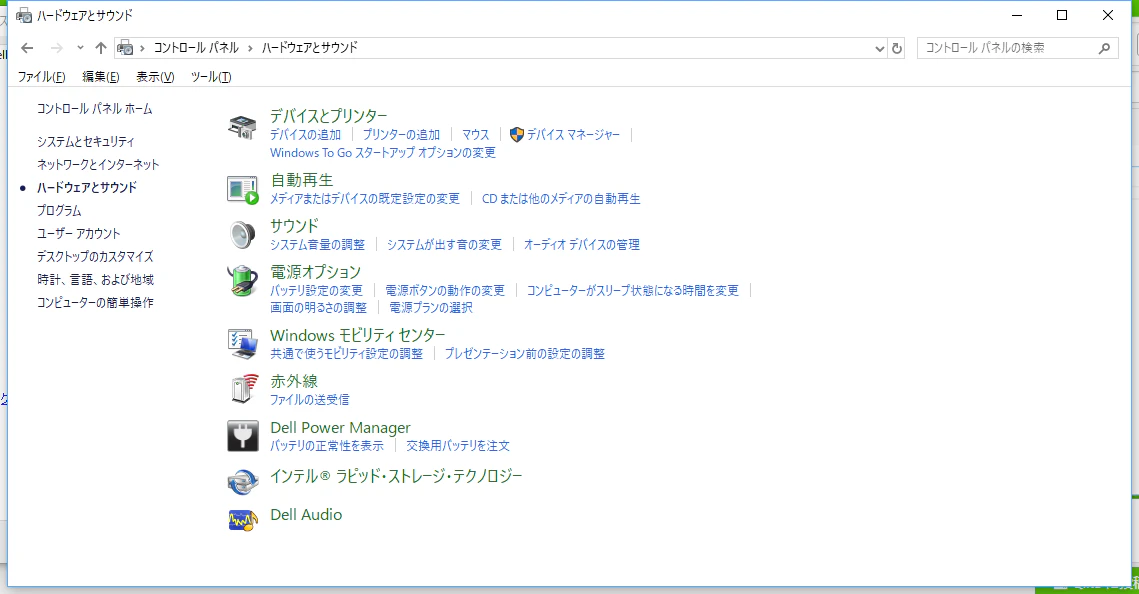Viewport: 1139px width, 594px height.
Task: Click the デバイスの追加 link
Action: click(305, 135)
